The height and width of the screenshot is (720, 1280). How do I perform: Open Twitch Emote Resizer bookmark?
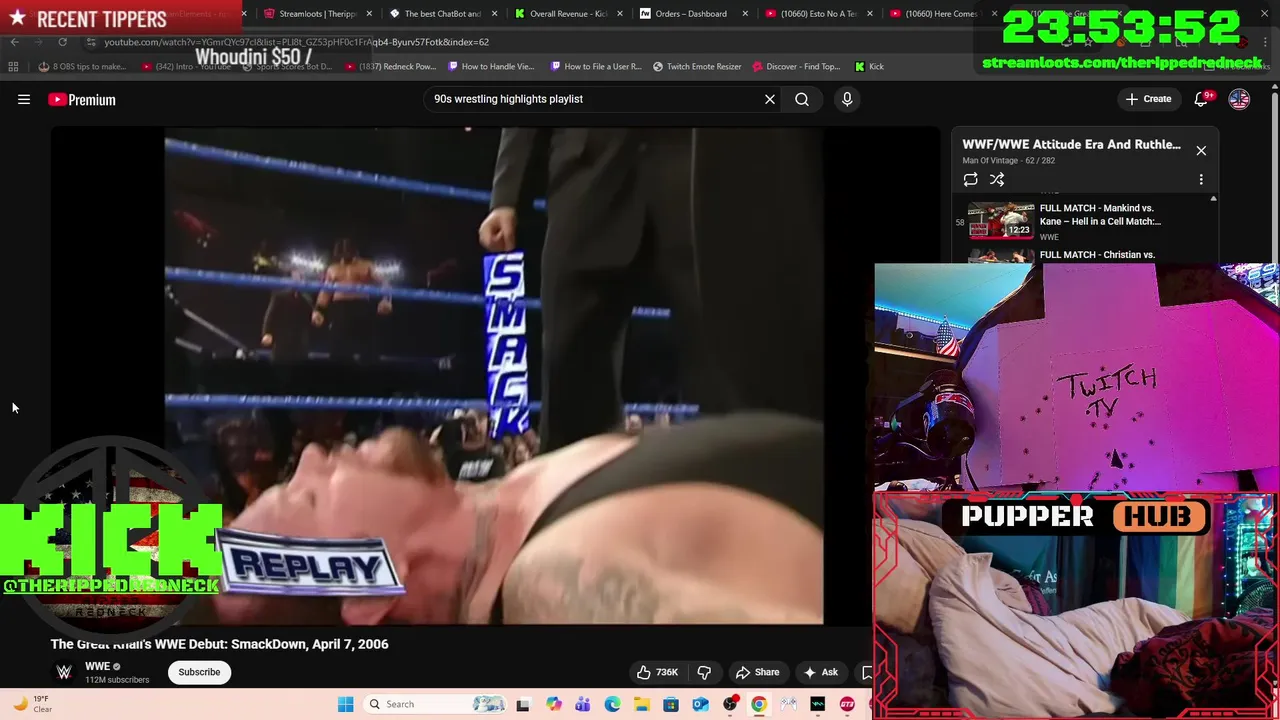click(697, 67)
